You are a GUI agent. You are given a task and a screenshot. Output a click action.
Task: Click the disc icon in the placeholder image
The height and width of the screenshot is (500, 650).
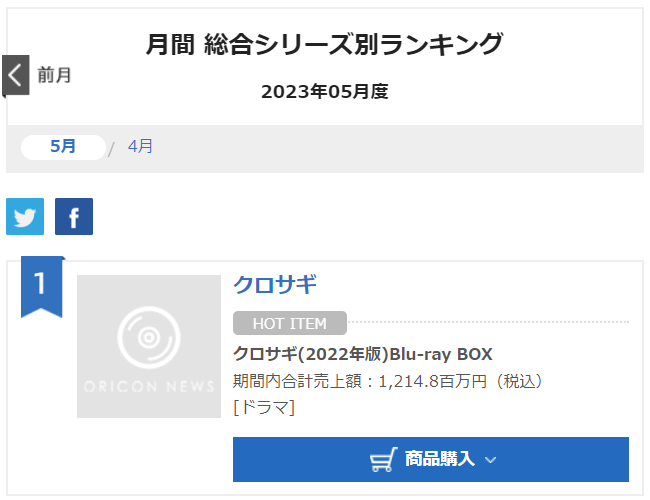(x=149, y=337)
